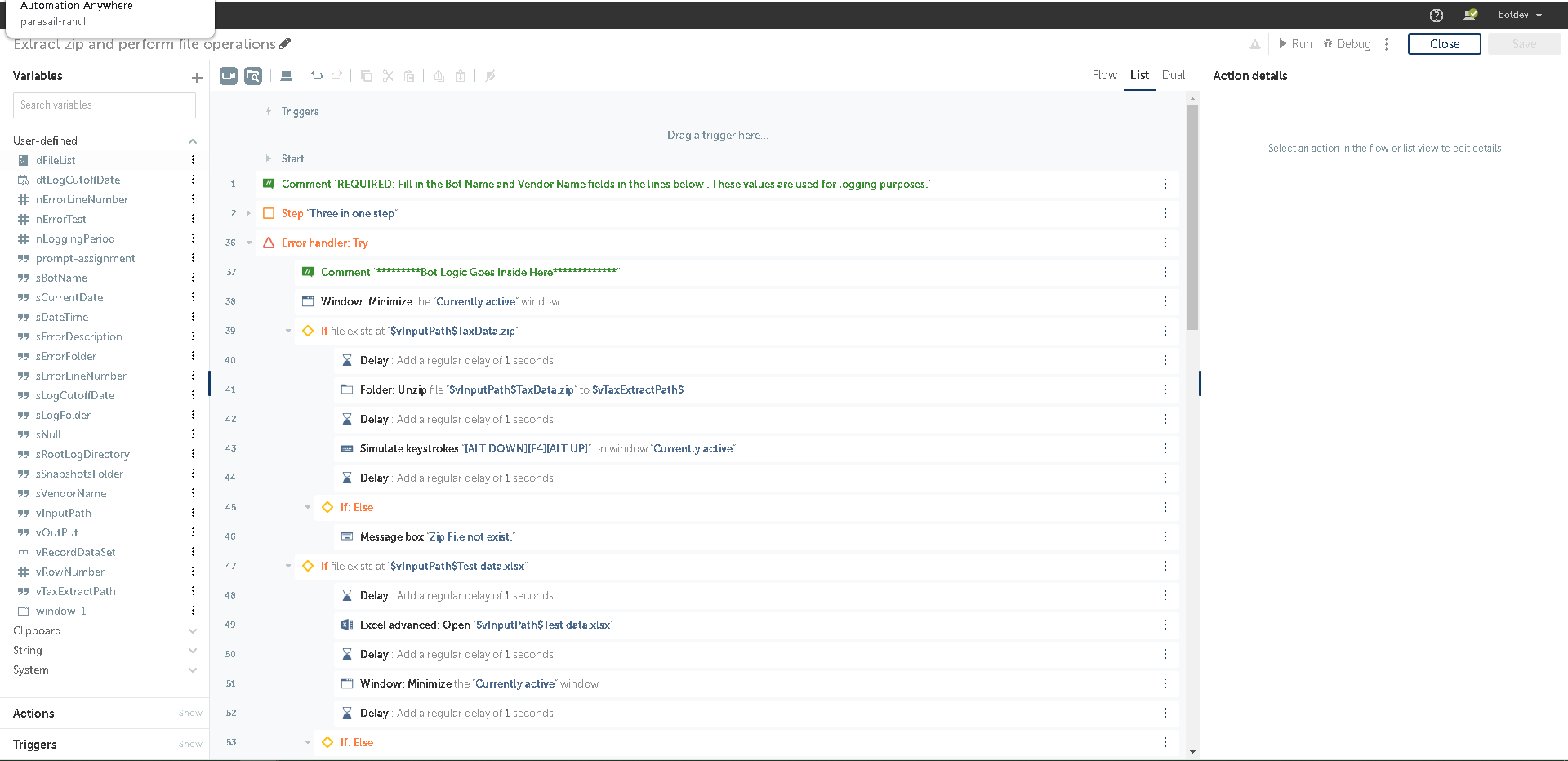Select line 37 Bot Logic comment
Screen dimensions: 1568x761
tap(736, 272)
